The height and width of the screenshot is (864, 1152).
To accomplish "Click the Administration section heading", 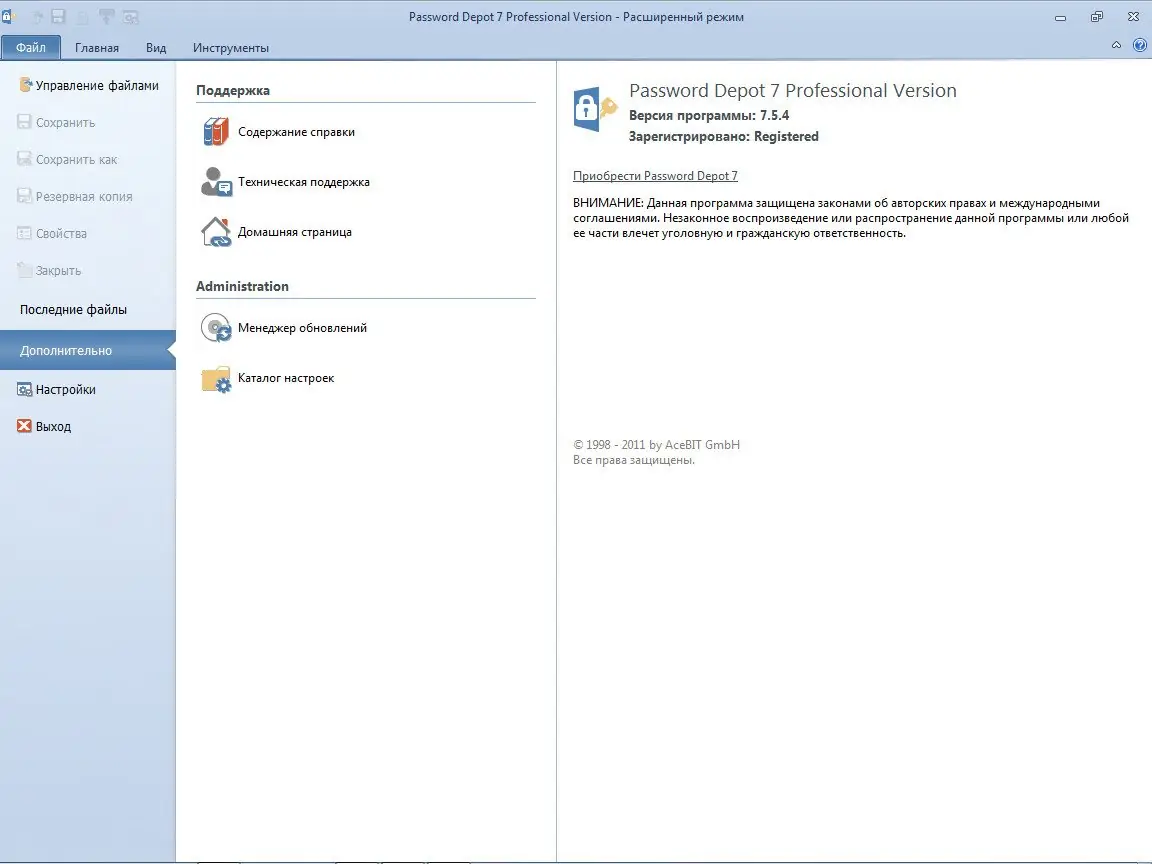I will click(x=242, y=287).
